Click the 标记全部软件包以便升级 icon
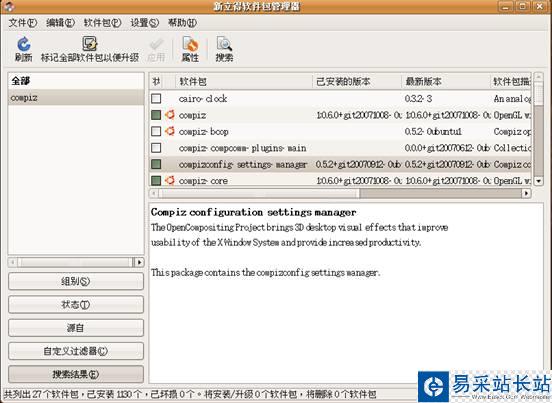This screenshot has height=403, width=552. pyautogui.click(x=90, y=44)
